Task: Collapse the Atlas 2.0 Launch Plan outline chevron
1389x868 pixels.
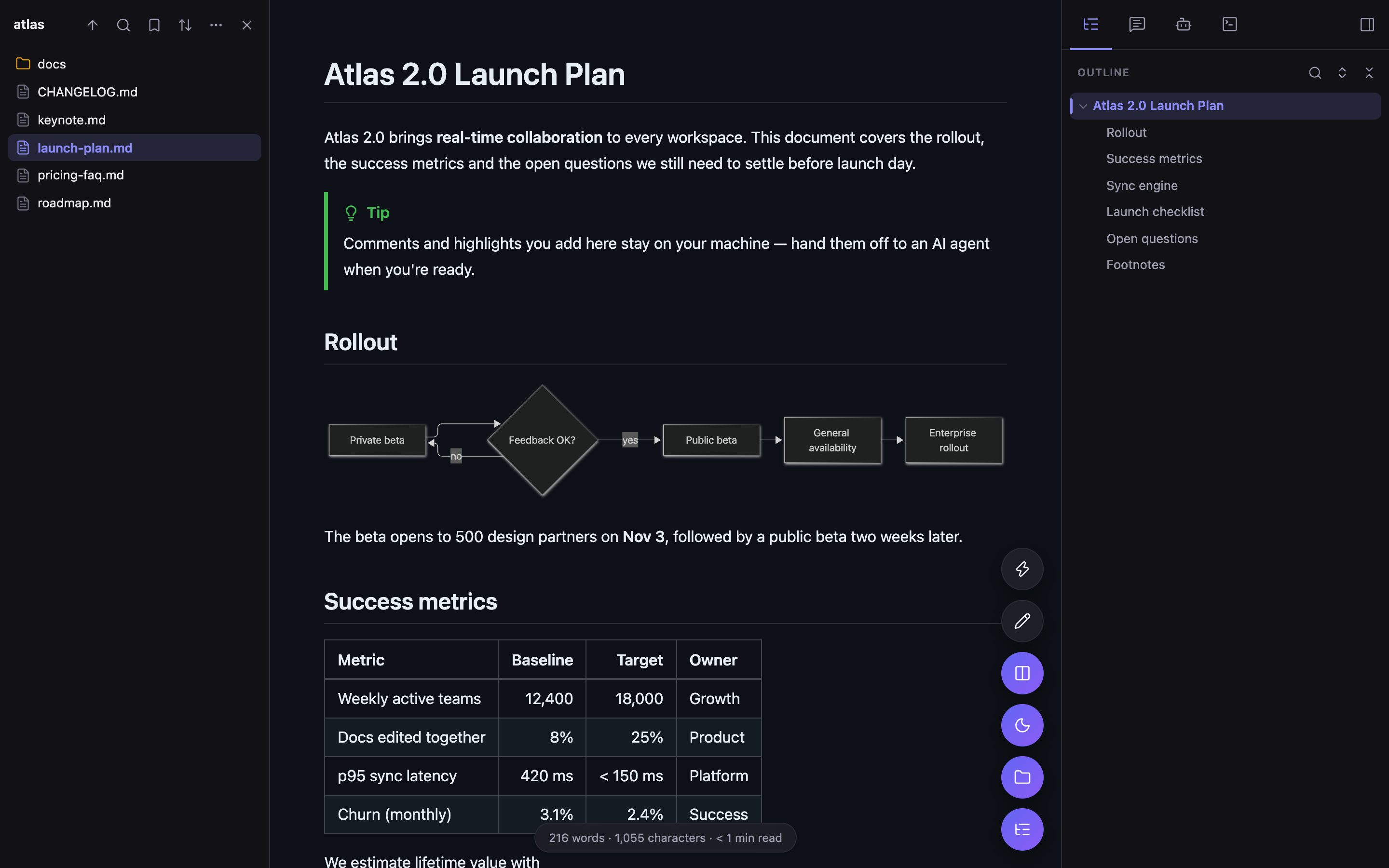Action: [x=1083, y=106]
